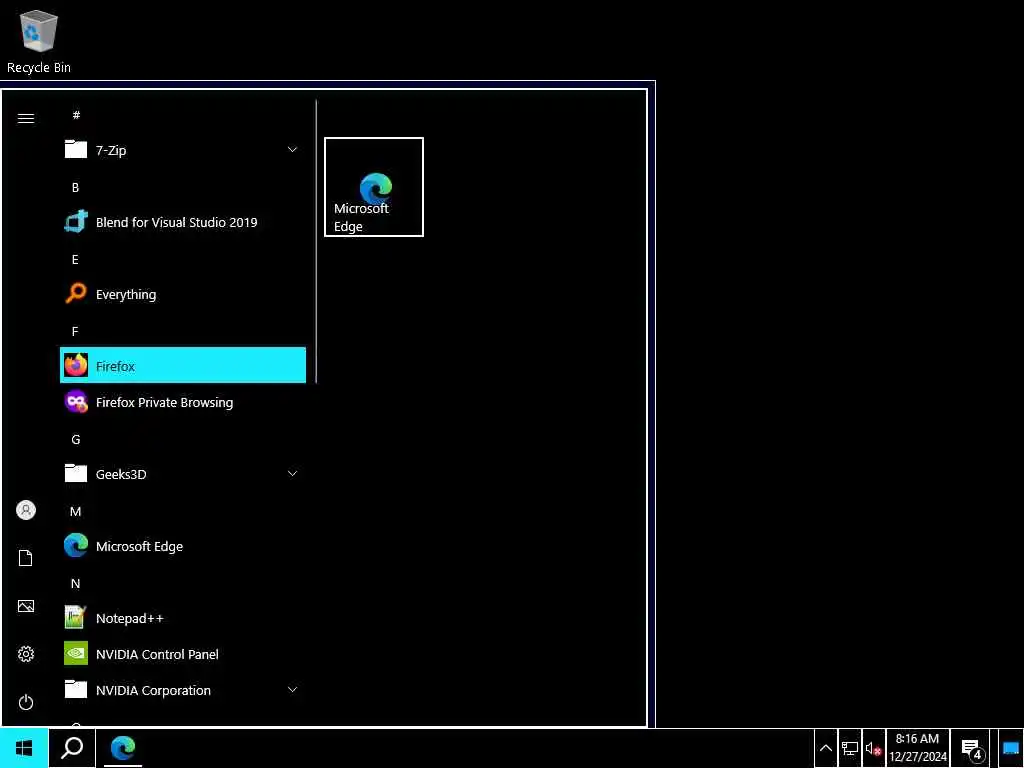Open the Recycle Bin desktop icon
Image resolution: width=1024 pixels, height=768 pixels.
pyautogui.click(x=39, y=41)
